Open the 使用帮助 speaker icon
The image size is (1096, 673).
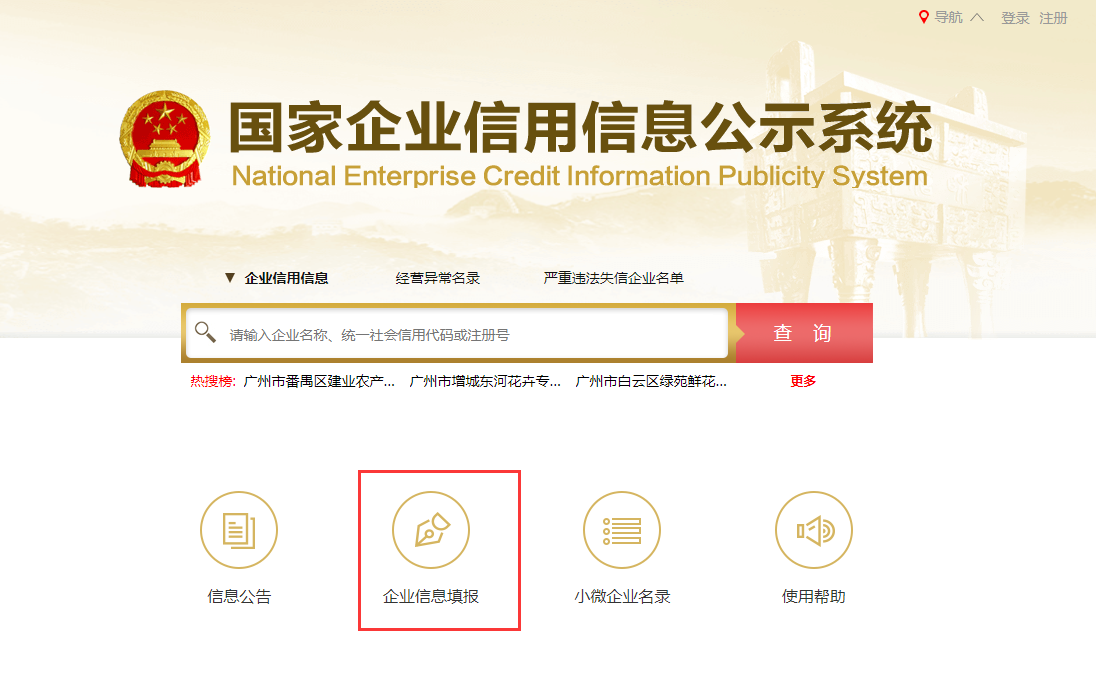[814, 530]
